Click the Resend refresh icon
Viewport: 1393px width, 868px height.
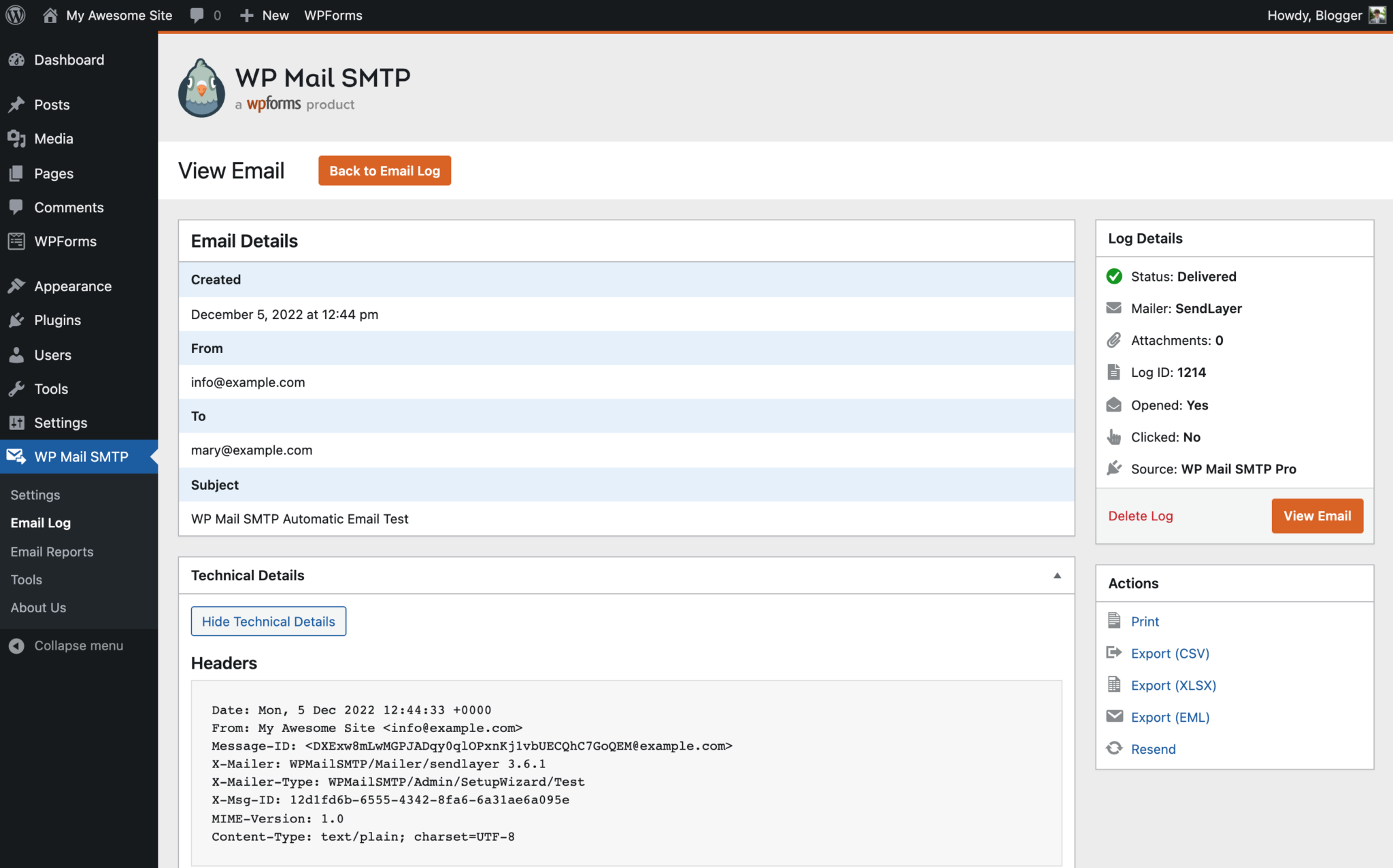(x=1114, y=748)
